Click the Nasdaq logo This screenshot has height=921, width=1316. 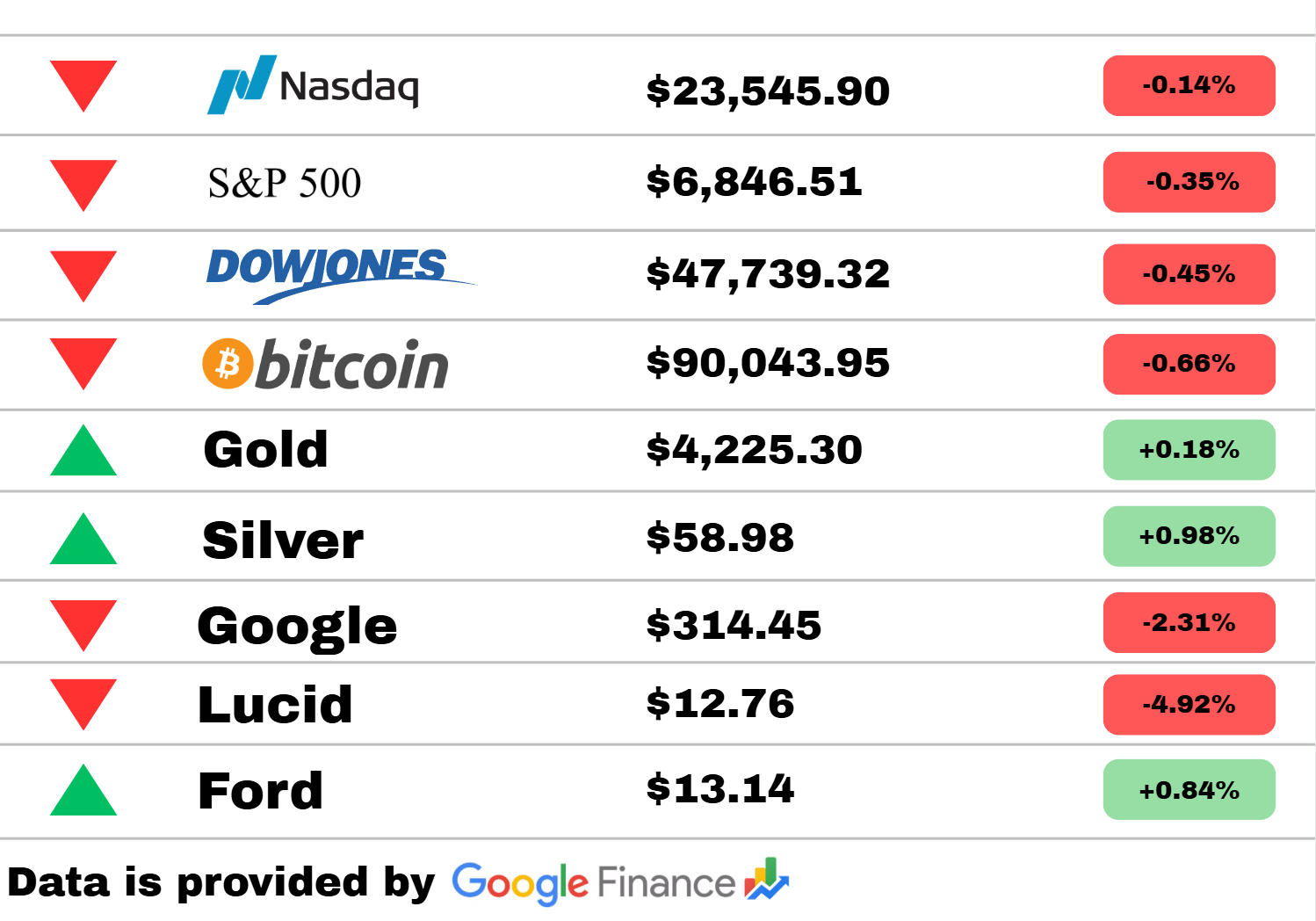(313, 84)
